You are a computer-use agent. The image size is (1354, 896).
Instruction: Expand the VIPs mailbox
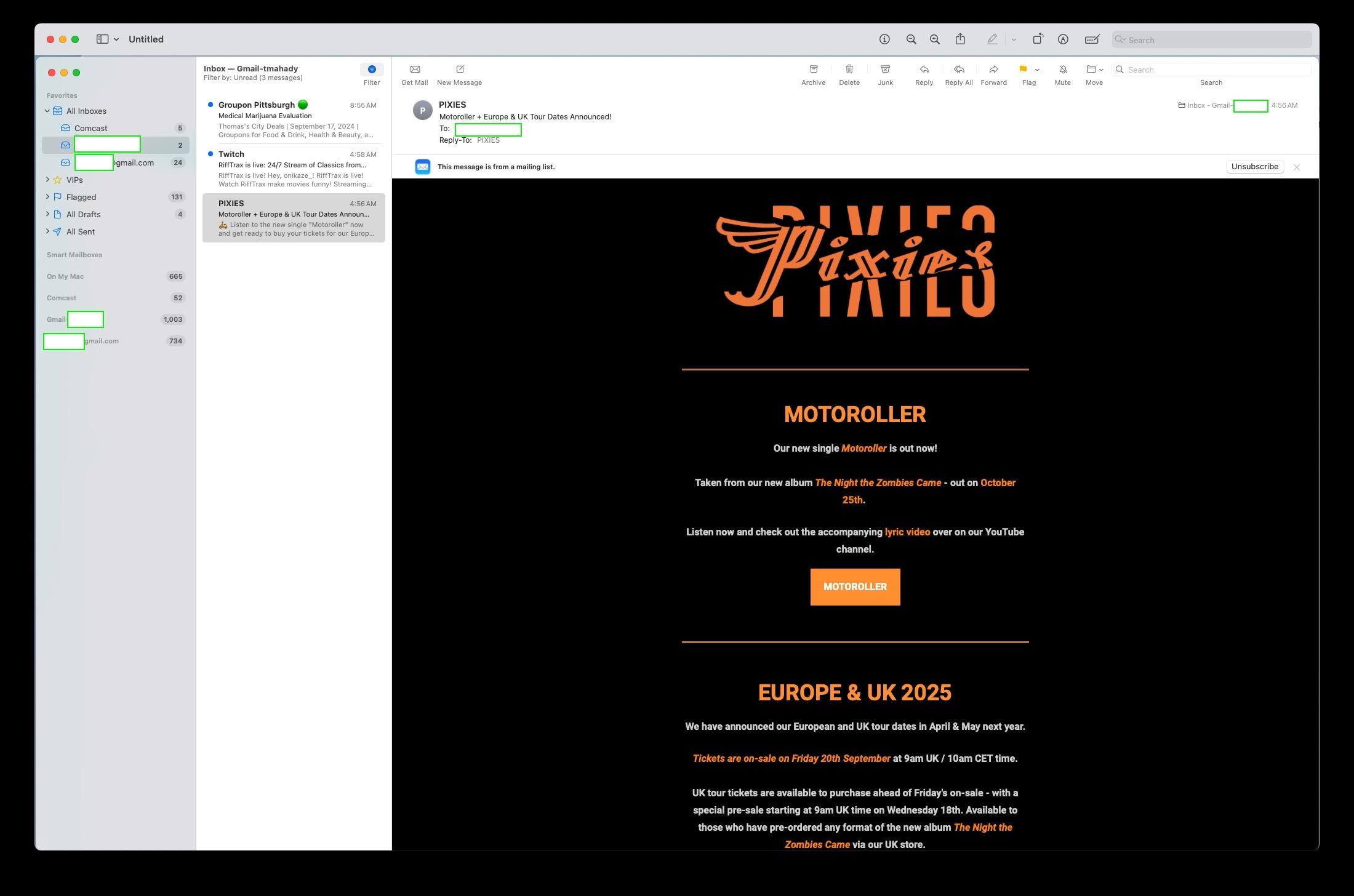(x=47, y=180)
